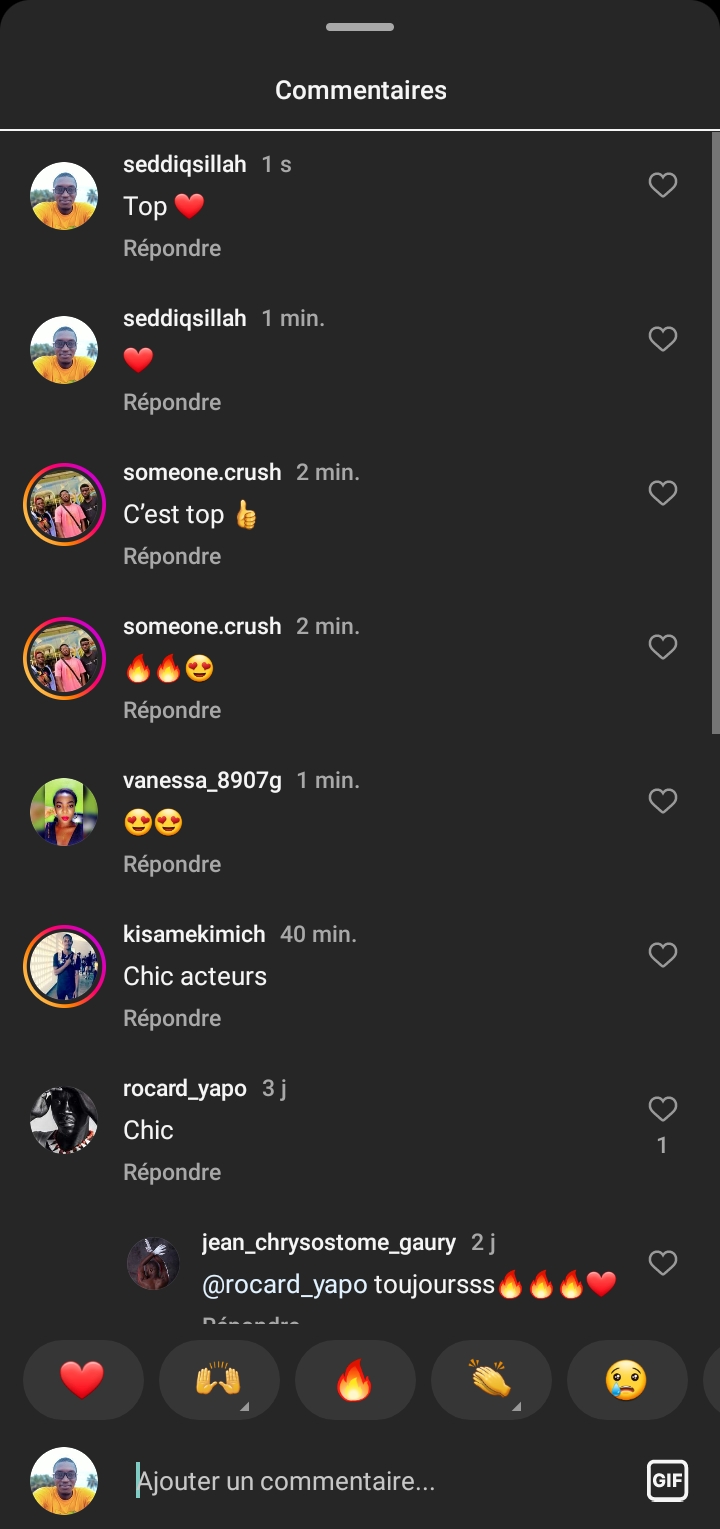Reply to vanessa_8907g's comment
The width and height of the screenshot is (720, 1529).
172,864
